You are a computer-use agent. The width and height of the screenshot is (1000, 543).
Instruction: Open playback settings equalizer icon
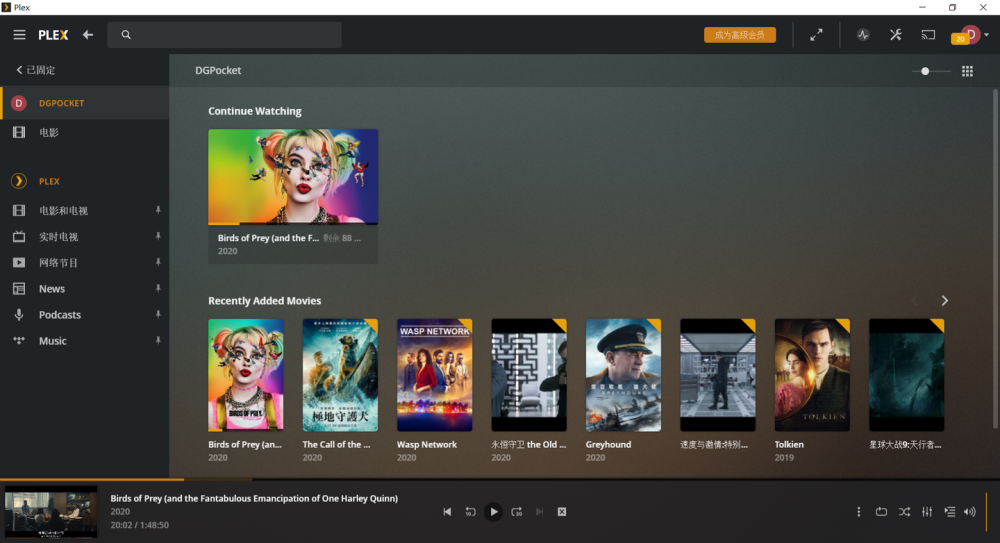pos(927,512)
